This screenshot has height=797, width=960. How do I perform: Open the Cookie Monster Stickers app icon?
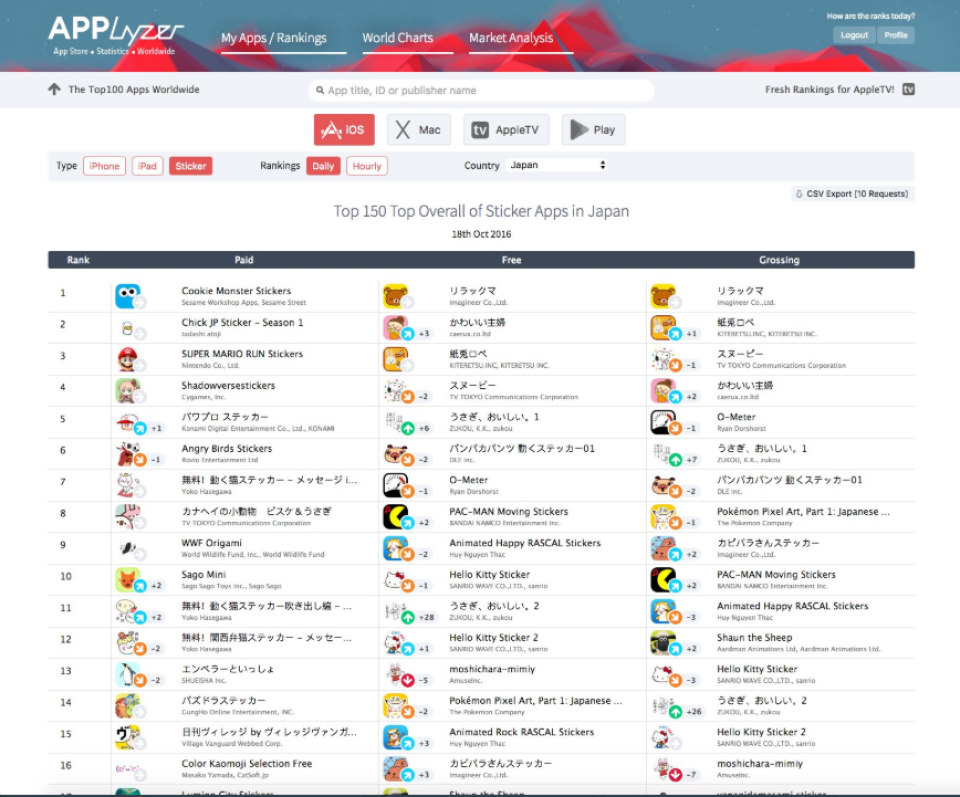(129, 293)
